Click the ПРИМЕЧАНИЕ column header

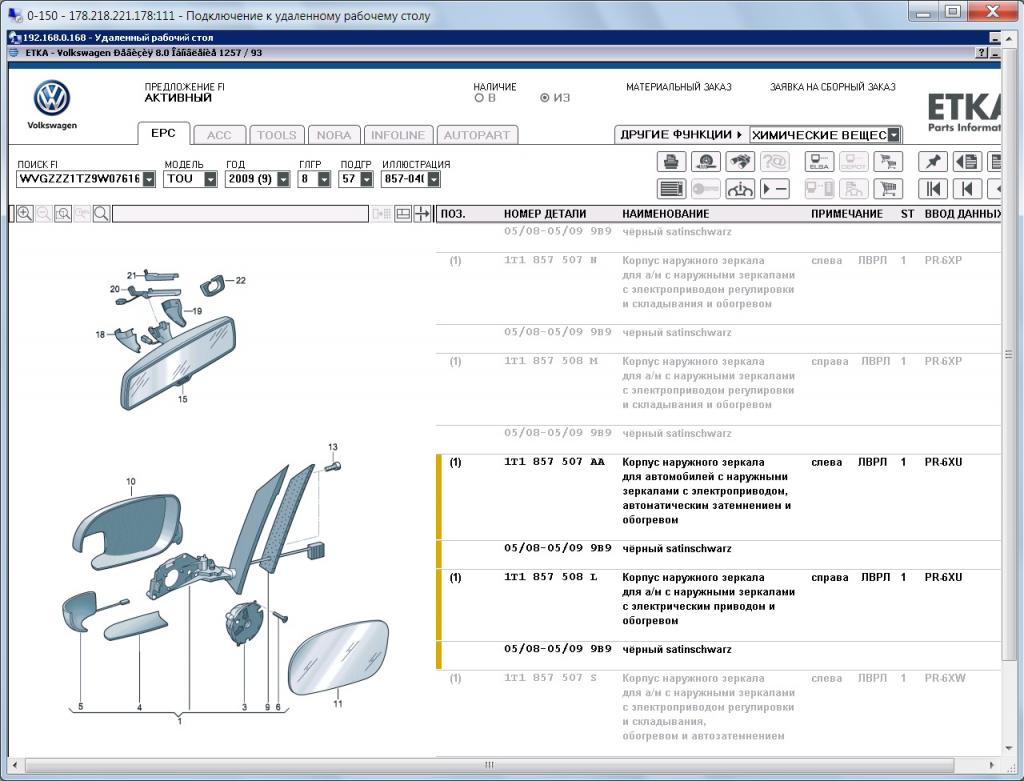tap(846, 214)
